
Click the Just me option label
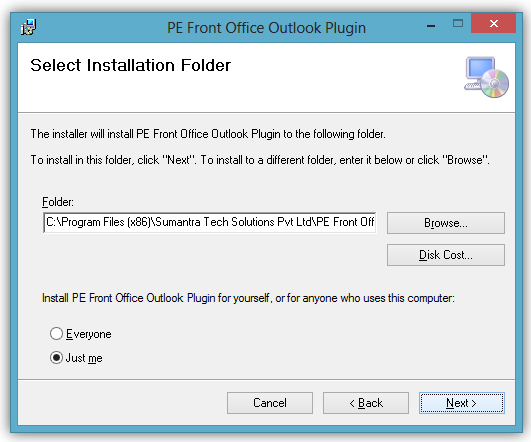click(84, 358)
